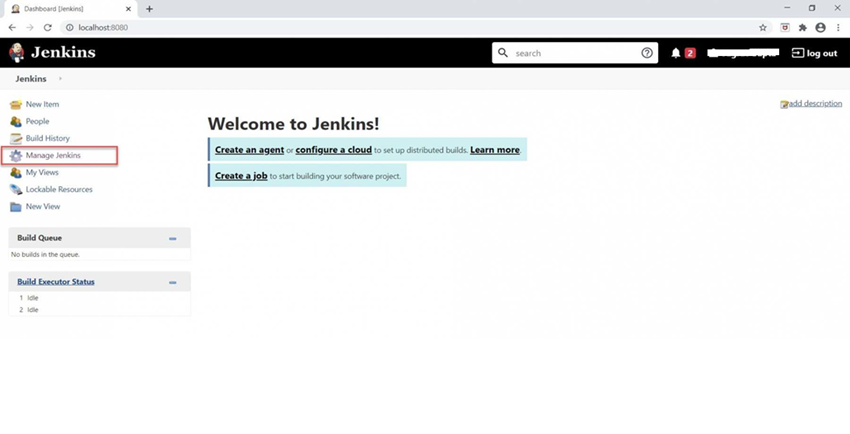Bookmark this page with star icon
This screenshot has width=850, height=434.
[763, 28]
